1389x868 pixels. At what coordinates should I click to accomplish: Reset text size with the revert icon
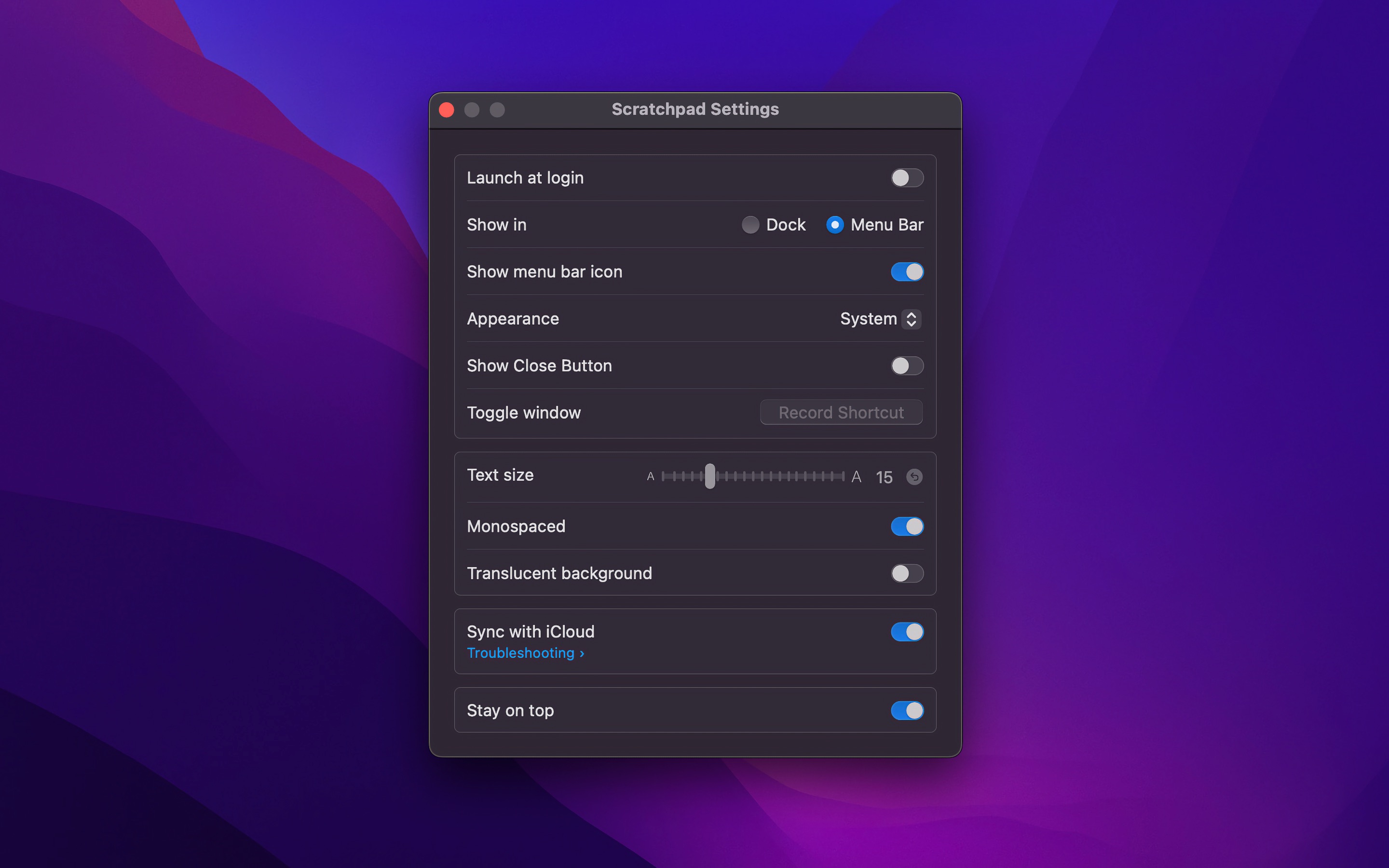click(x=914, y=476)
